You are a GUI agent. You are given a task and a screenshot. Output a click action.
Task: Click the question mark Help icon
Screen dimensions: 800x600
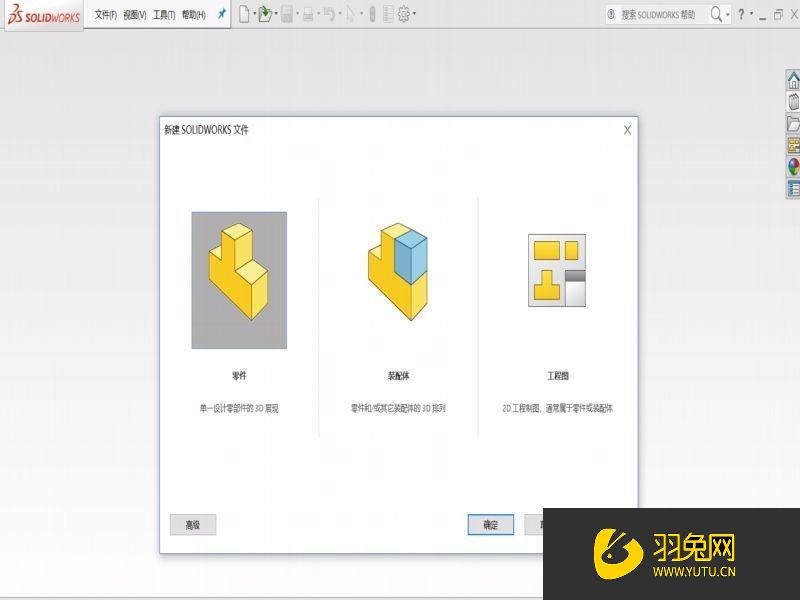[x=741, y=14]
